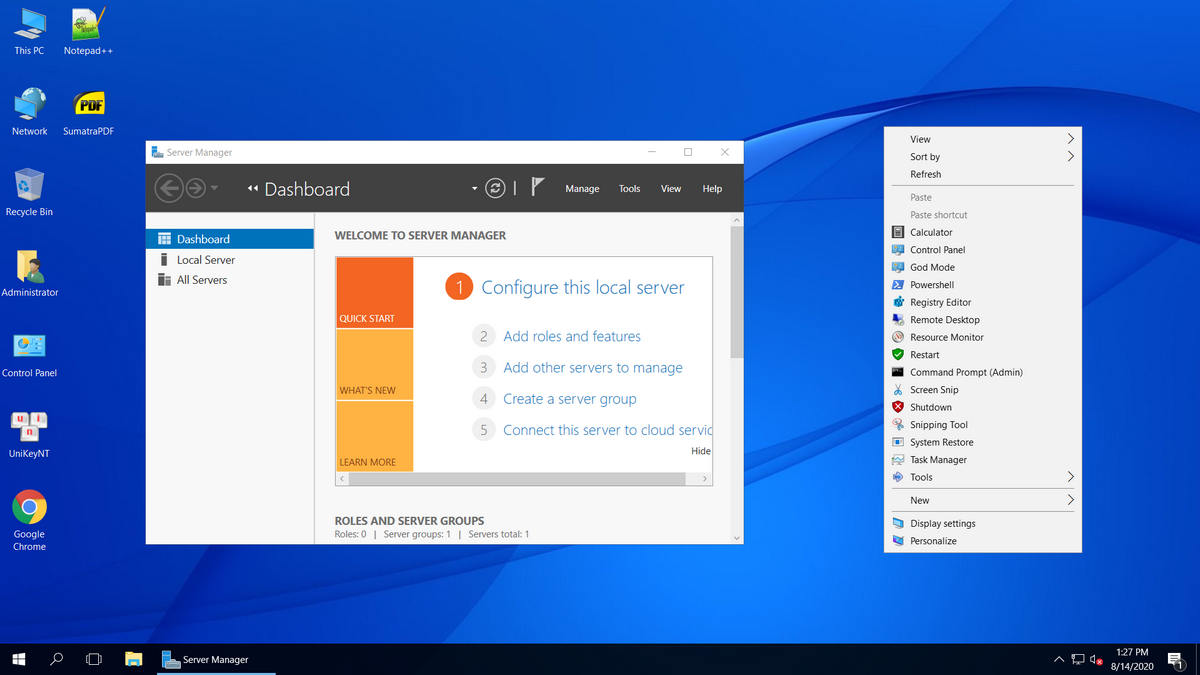The width and height of the screenshot is (1200, 675).
Task: Click Add other servers to manage
Action: pos(593,367)
